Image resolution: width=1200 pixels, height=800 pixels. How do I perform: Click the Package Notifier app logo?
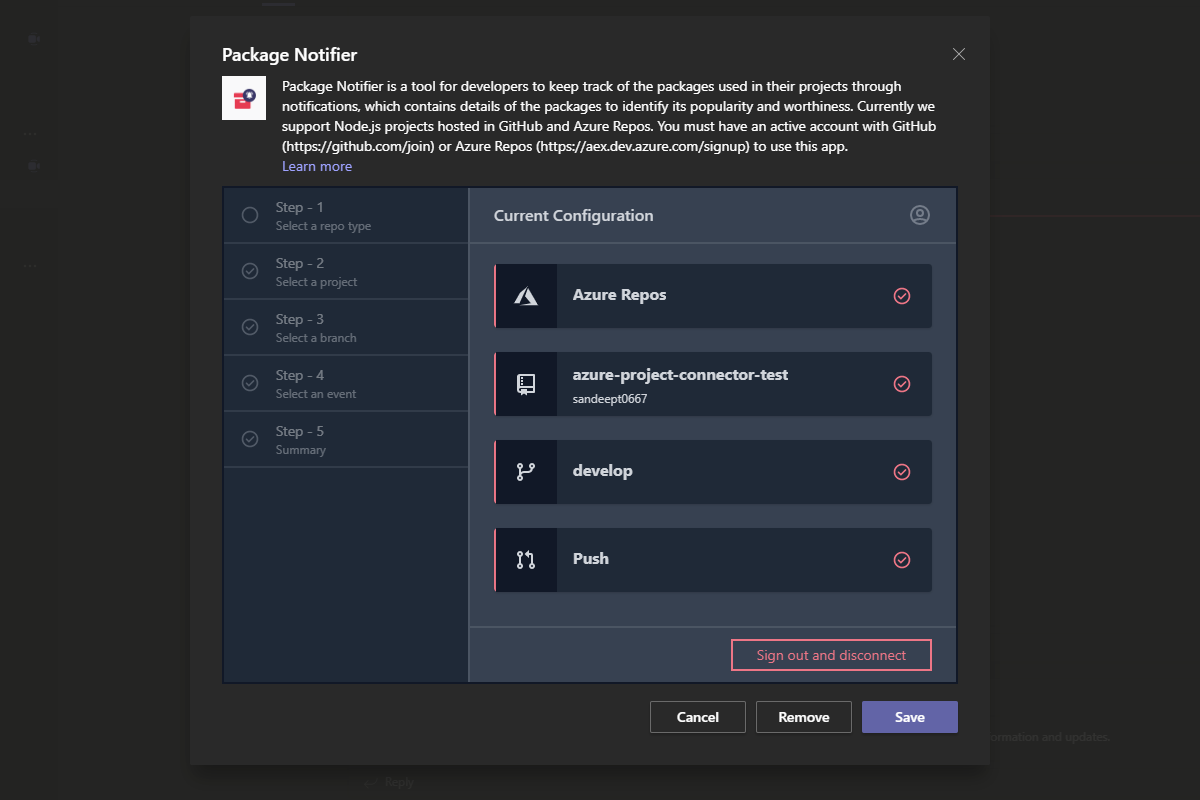[244, 98]
